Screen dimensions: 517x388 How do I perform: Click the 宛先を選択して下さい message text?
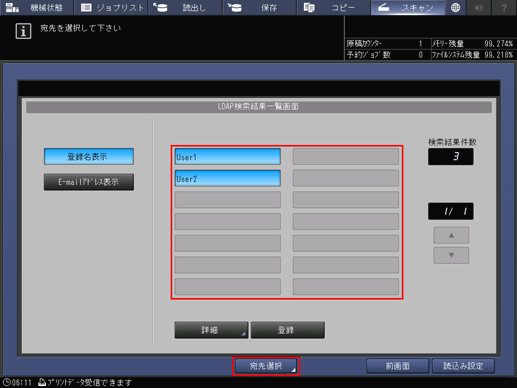81,28
